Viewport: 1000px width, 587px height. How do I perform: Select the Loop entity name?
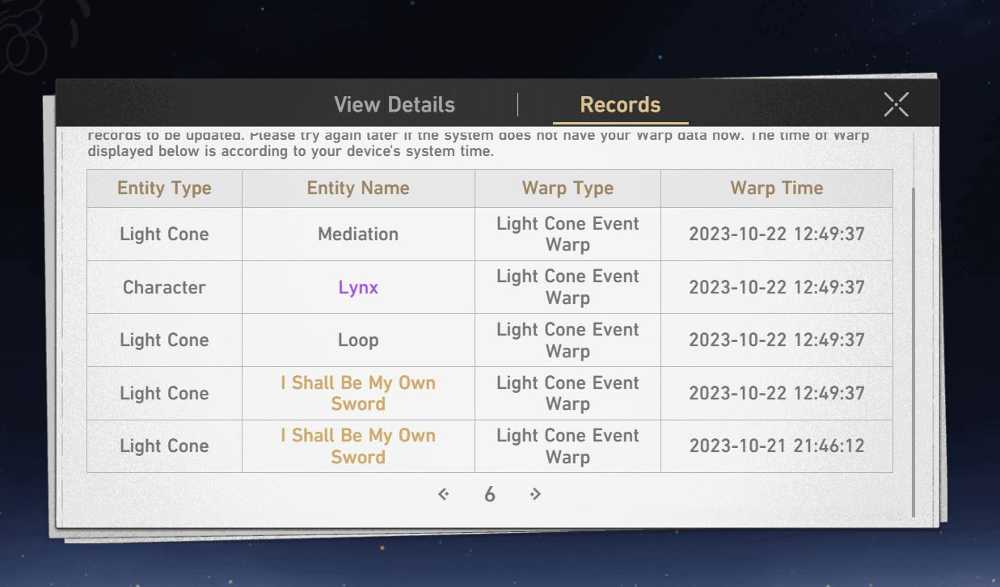click(358, 340)
